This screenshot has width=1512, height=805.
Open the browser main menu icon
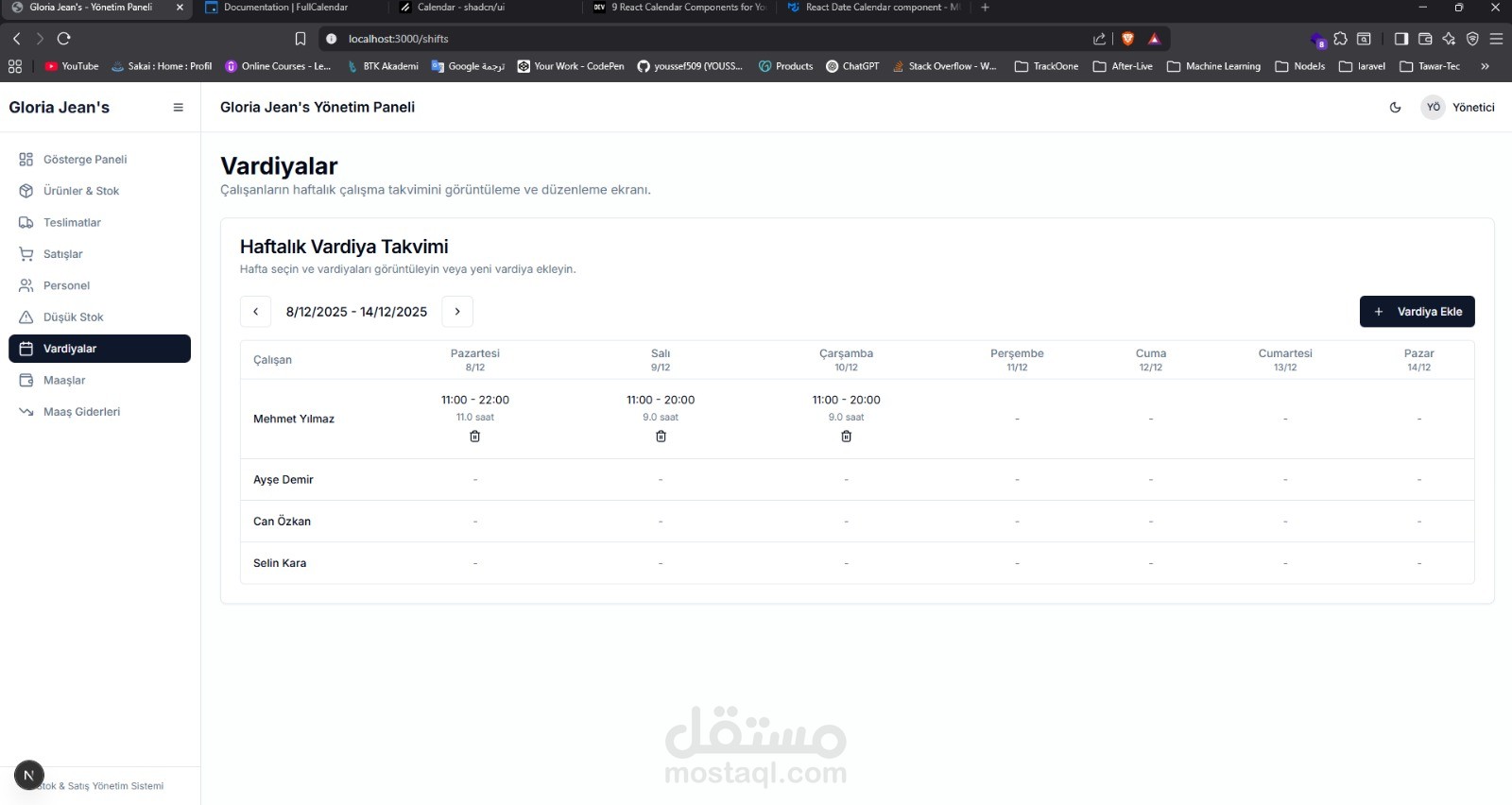click(x=1496, y=39)
